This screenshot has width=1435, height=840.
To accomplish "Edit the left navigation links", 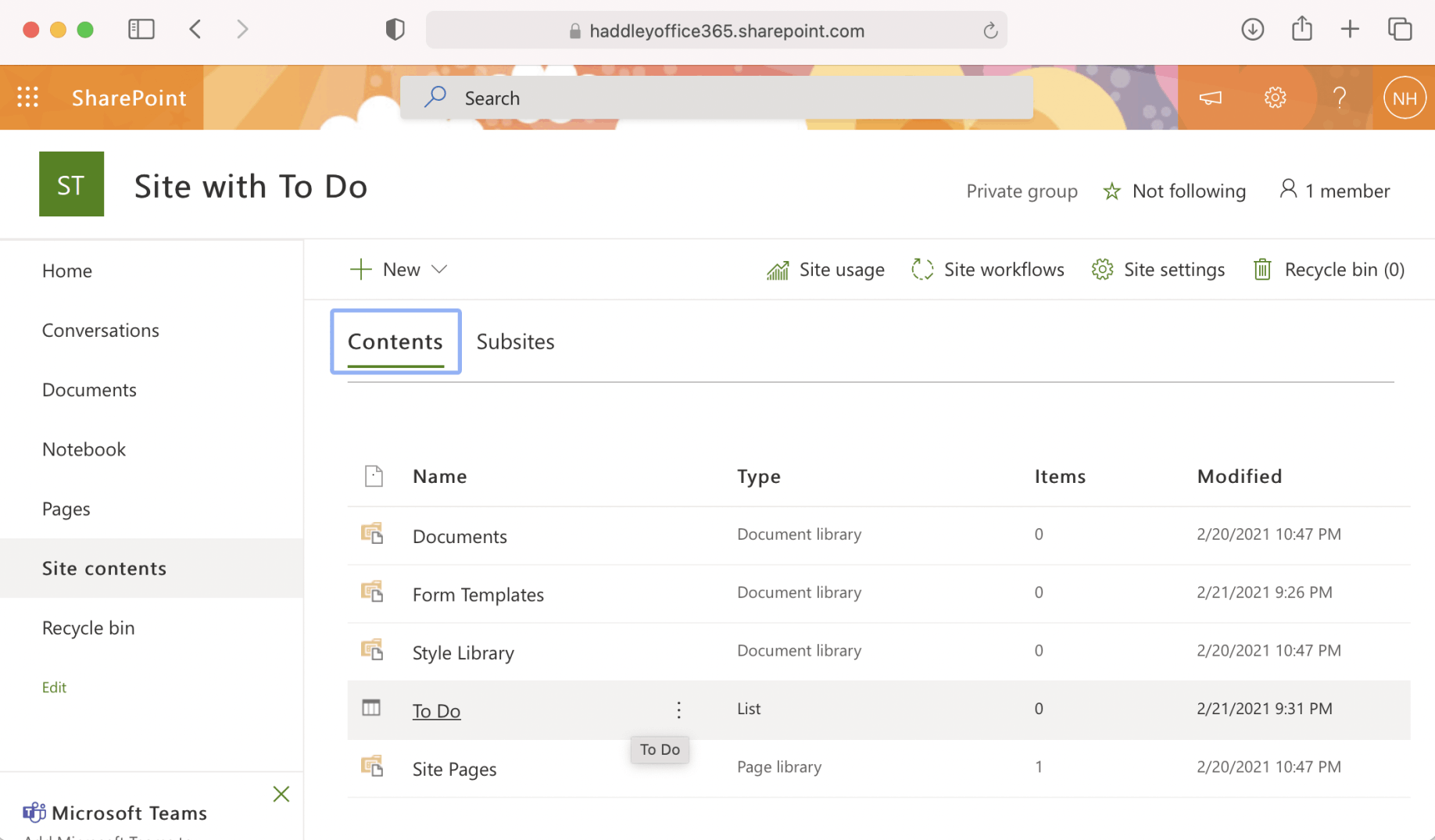I will tap(54, 688).
